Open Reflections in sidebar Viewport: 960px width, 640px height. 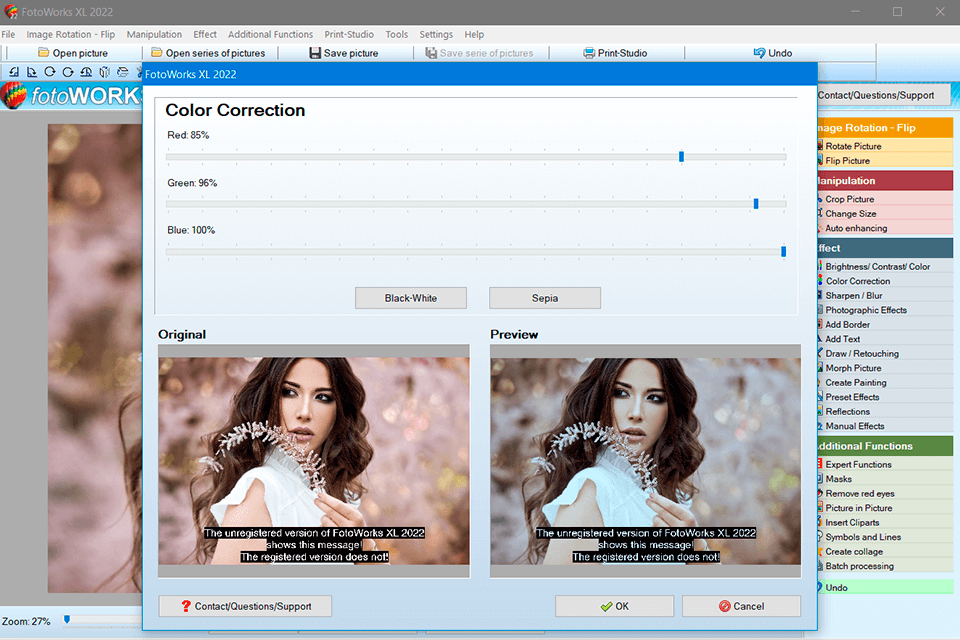(x=885, y=412)
